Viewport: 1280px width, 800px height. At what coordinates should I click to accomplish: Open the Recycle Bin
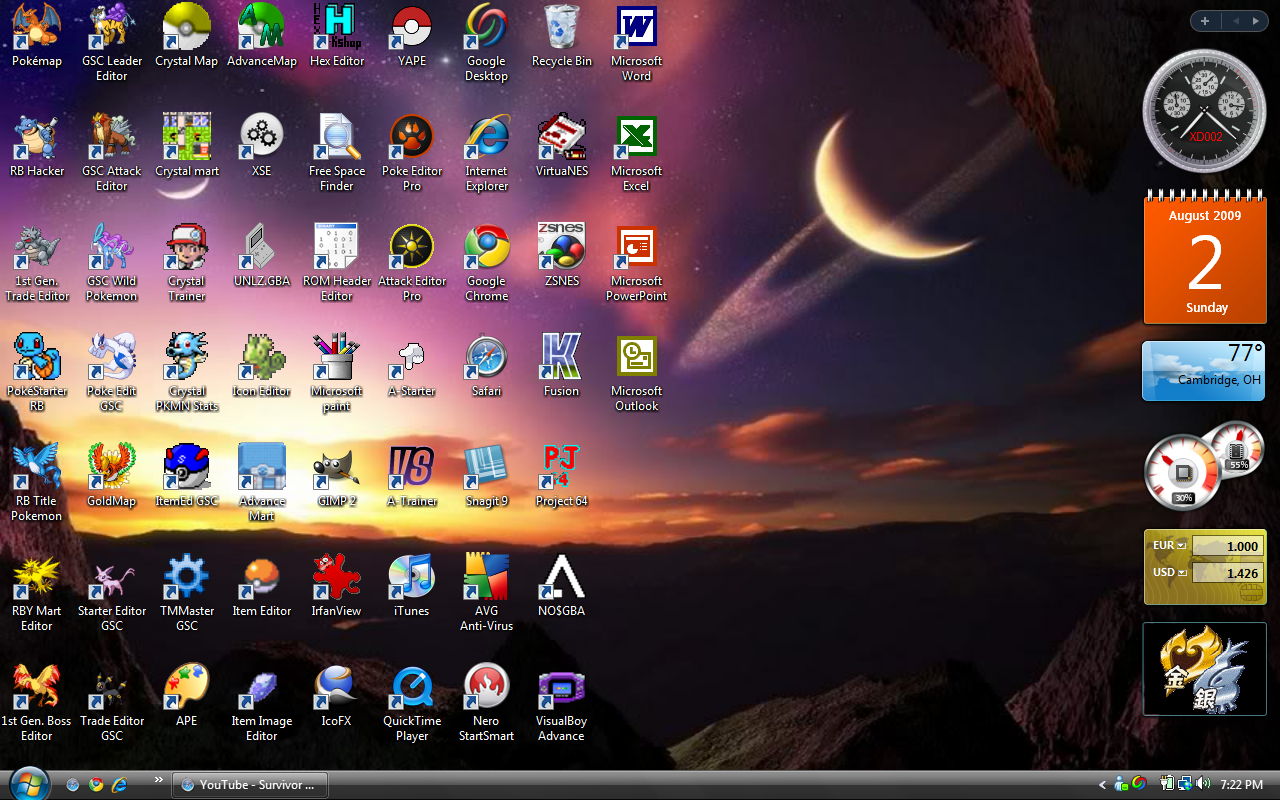(562, 38)
